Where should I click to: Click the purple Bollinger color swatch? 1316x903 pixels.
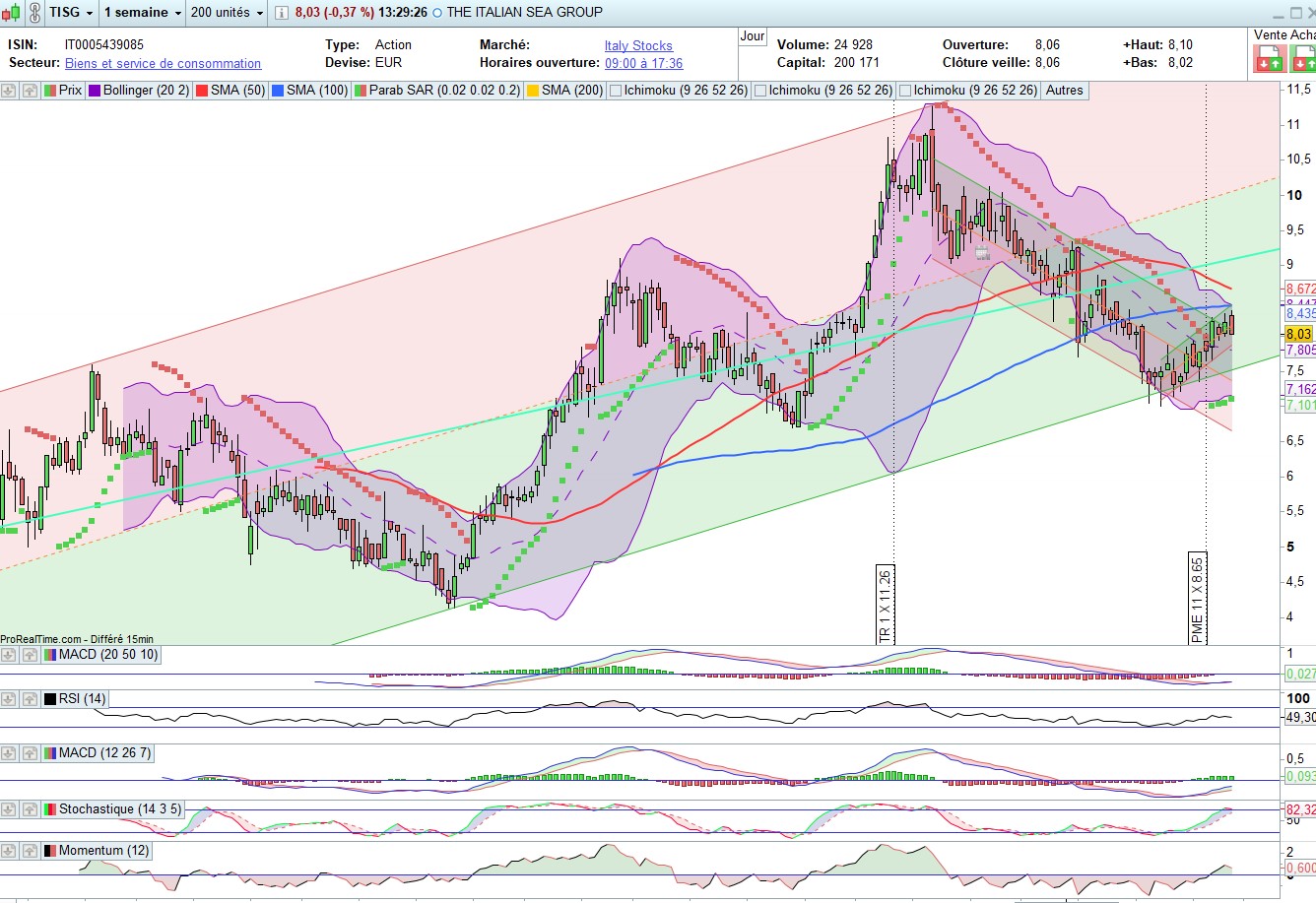[95, 91]
